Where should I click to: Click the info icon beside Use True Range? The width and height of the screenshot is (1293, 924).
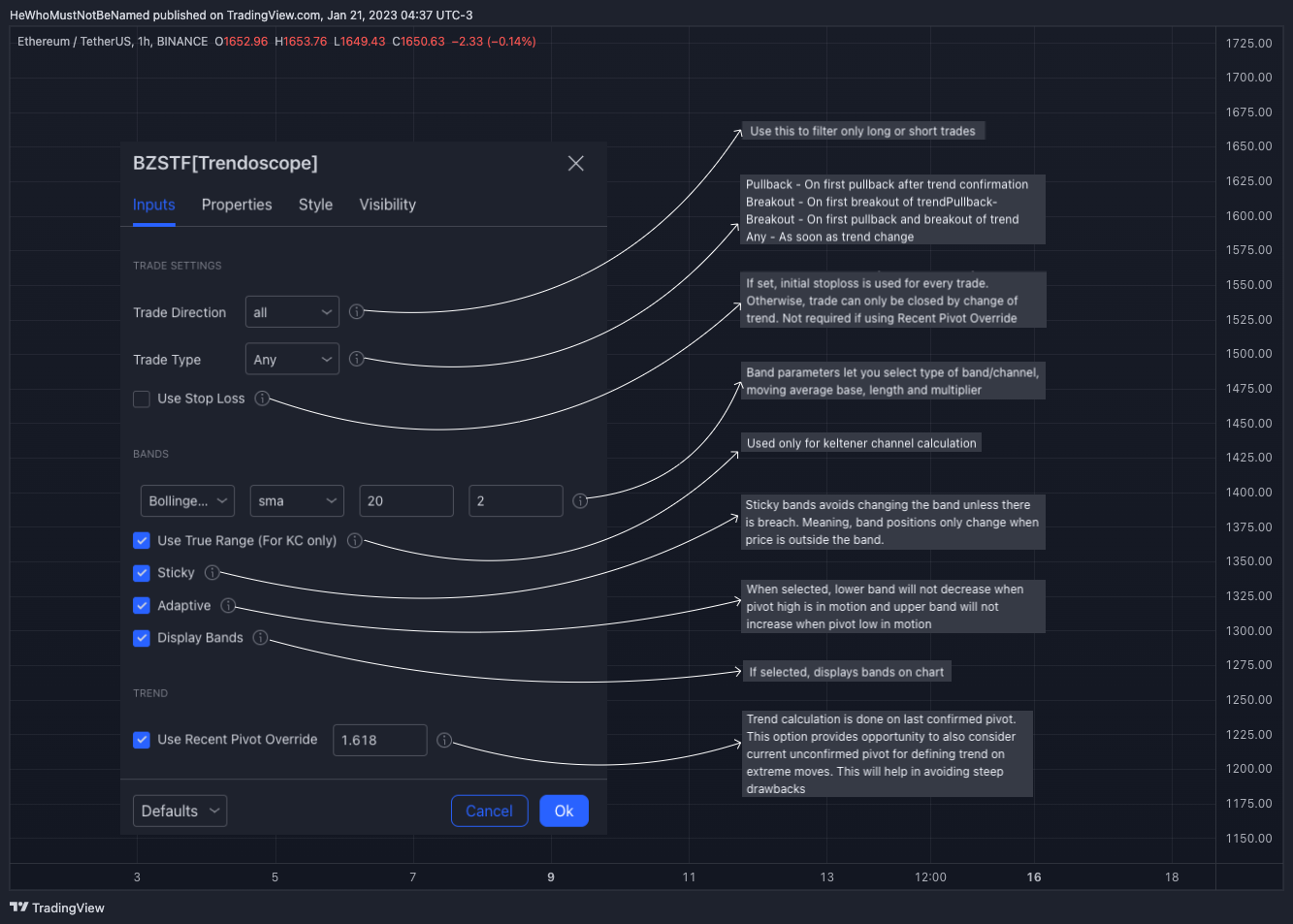click(x=355, y=540)
